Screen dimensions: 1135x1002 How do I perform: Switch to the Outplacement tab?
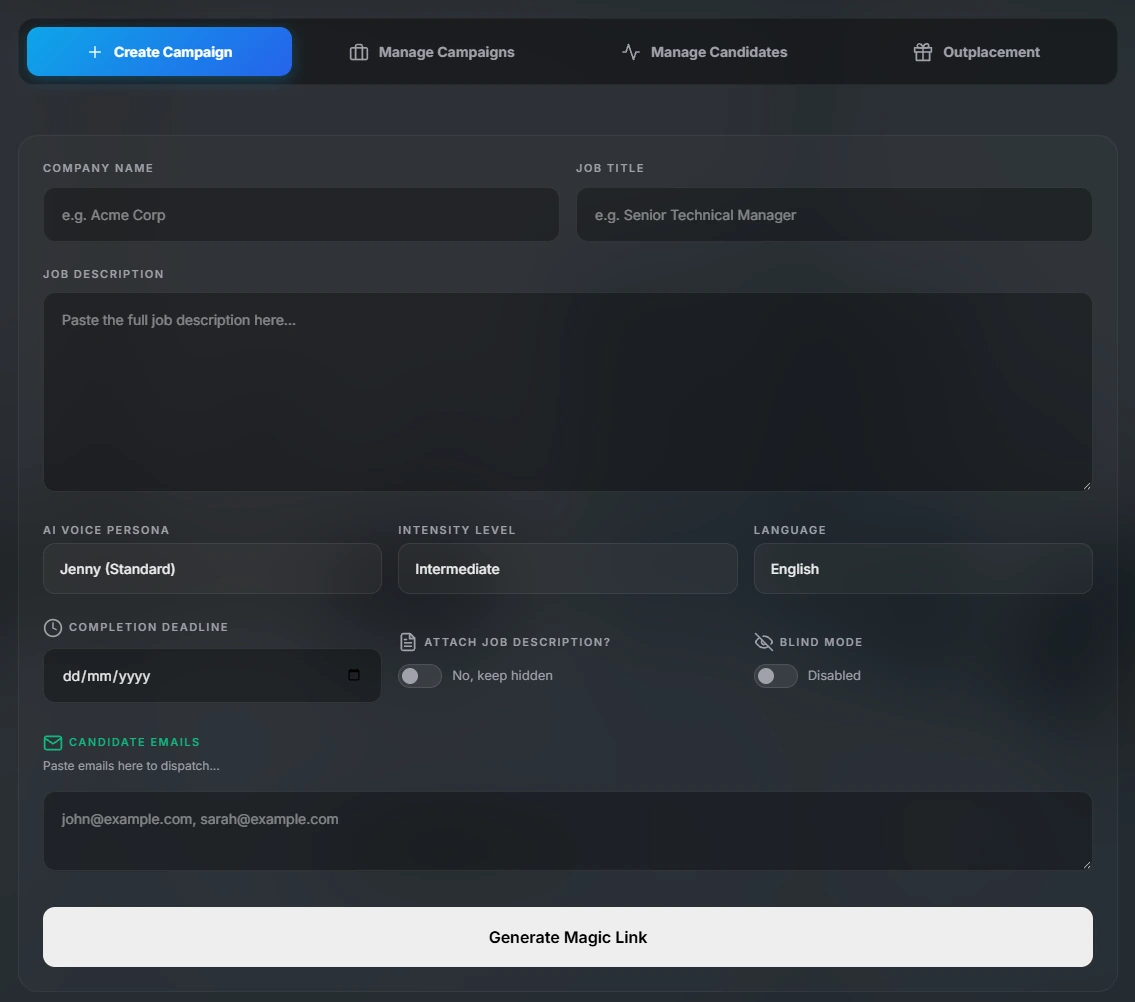(976, 51)
